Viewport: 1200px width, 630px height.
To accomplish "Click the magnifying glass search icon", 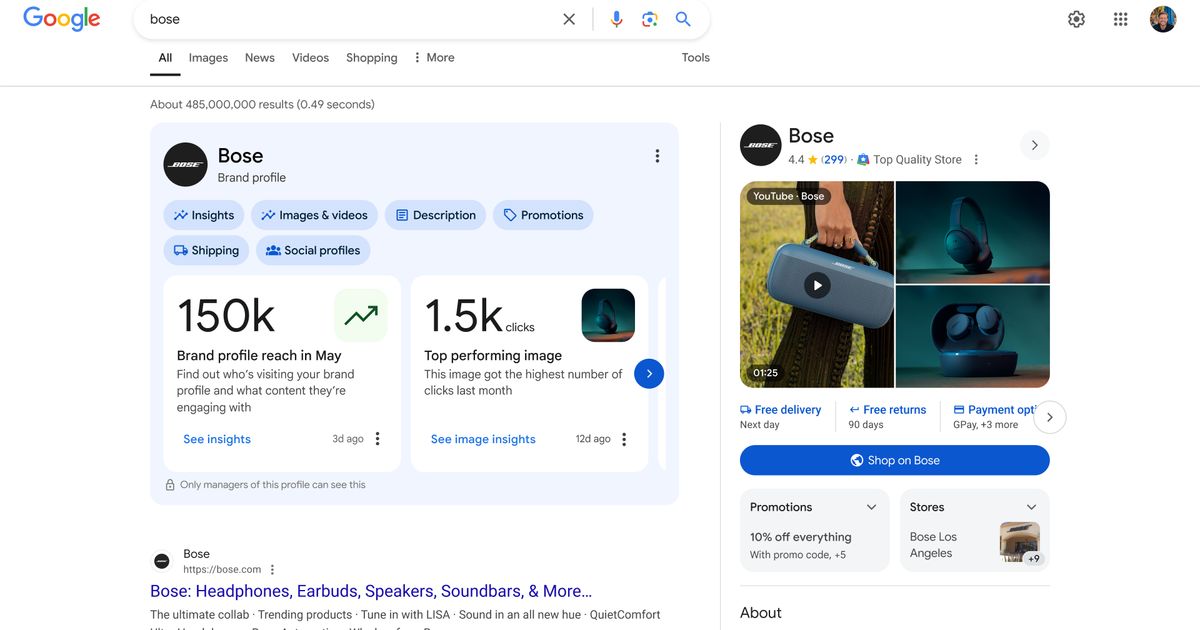I will (683, 19).
